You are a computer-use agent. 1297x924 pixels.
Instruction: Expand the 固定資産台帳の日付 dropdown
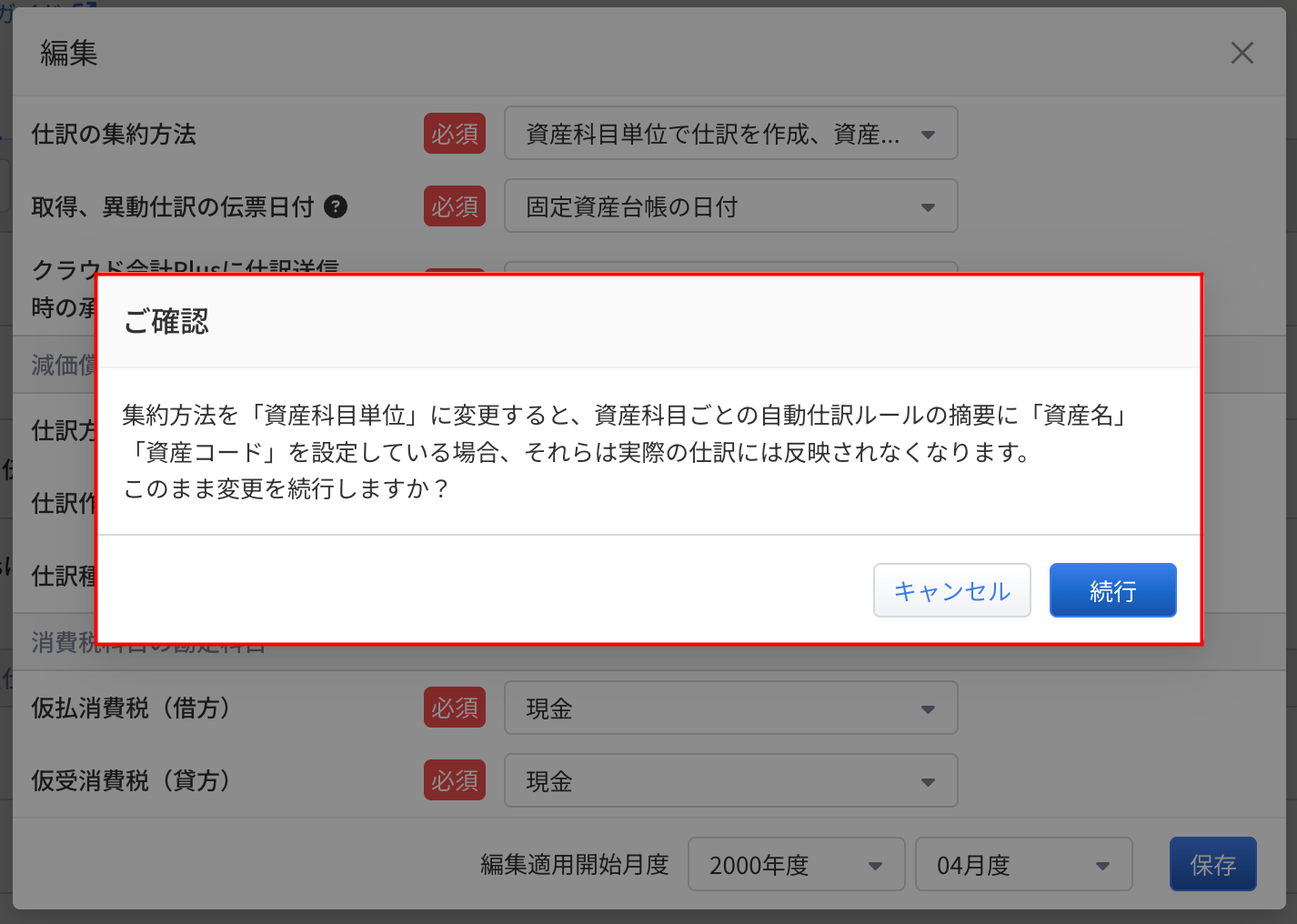coord(730,206)
